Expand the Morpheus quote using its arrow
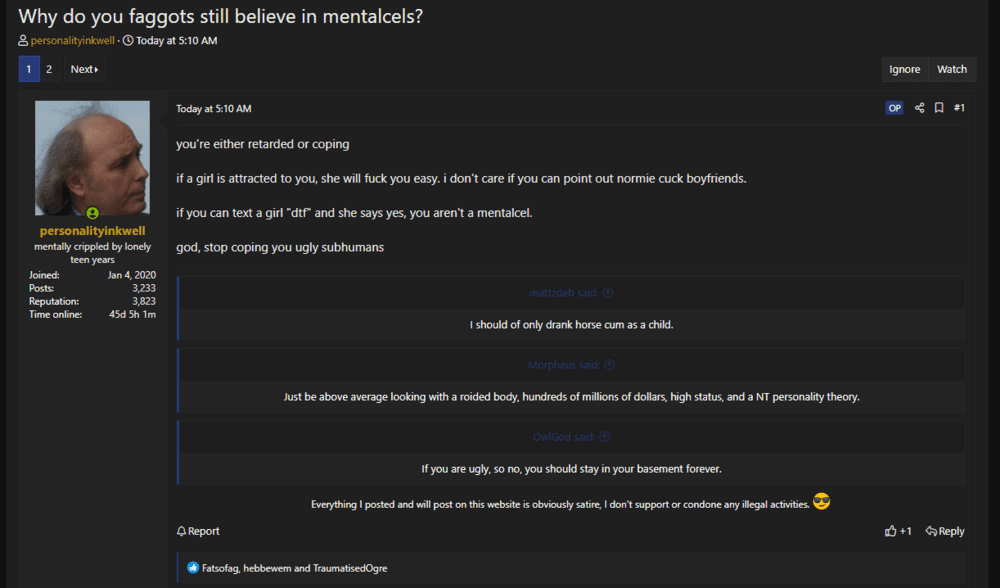The image size is (1000, 588). 610,365
